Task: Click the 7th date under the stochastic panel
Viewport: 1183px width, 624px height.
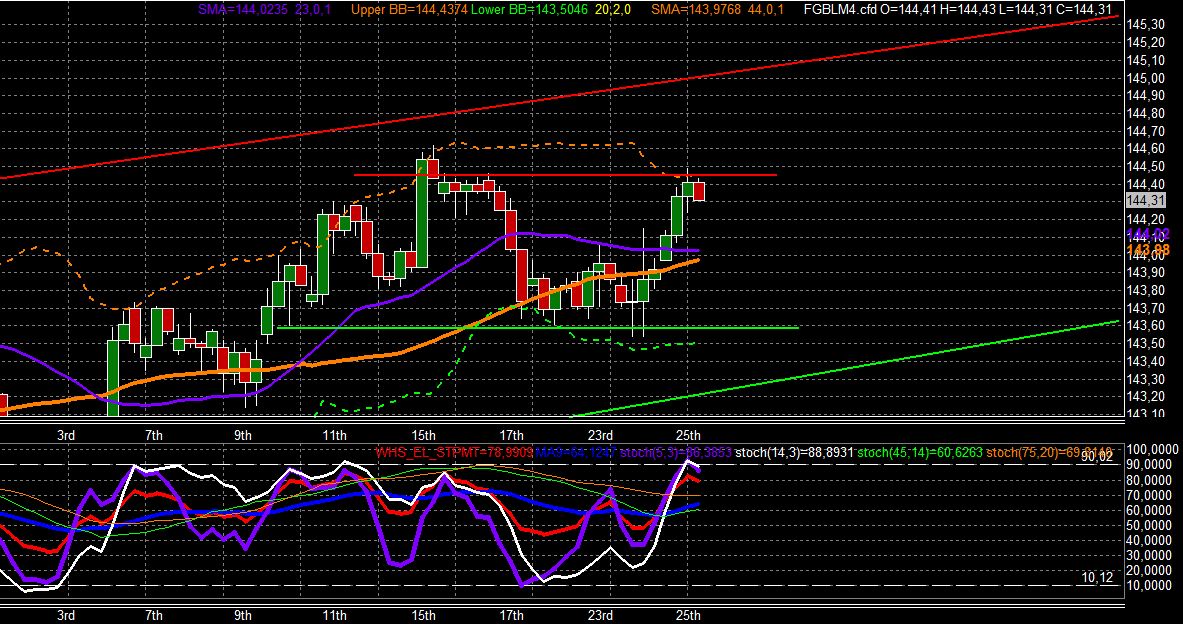Action: click(153, 615)
